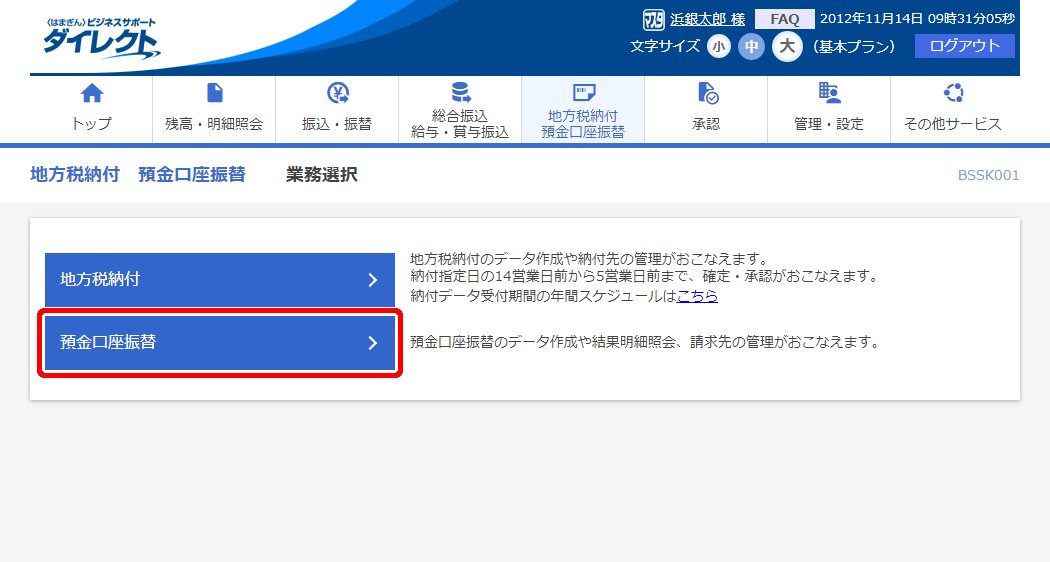Set text size to small (小)
This screenshot has height=562, width=1050.
719,47
